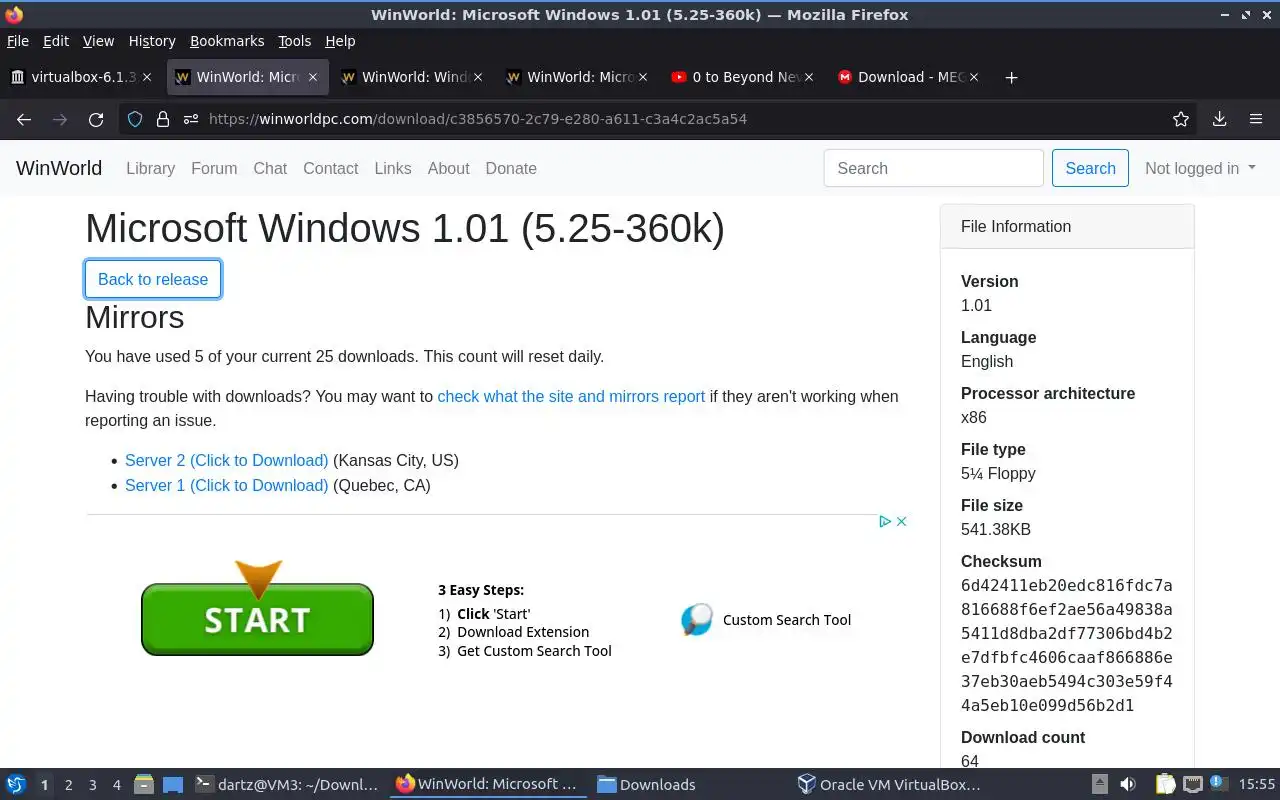Screen dimensions: 1280x800
Task: Switch to Downloads window in taskbar
Action: pyautogui.click(x=646, y=785)
